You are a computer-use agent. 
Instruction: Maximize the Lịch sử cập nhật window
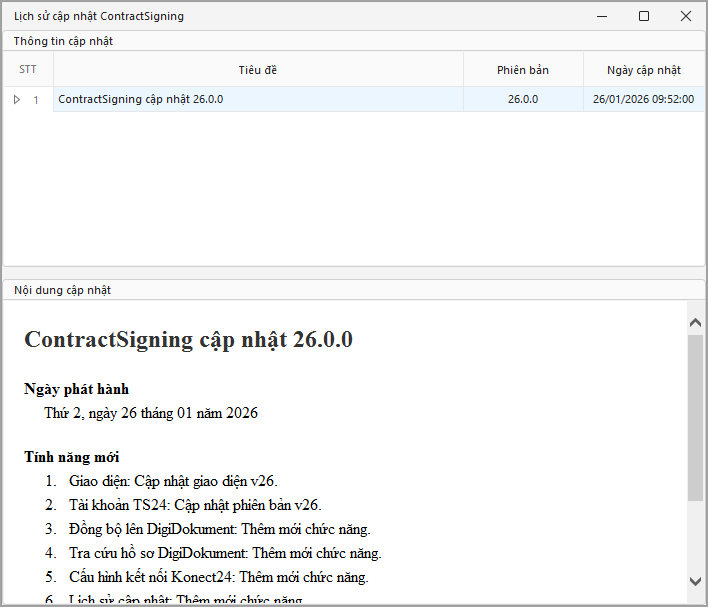(644, 16)
